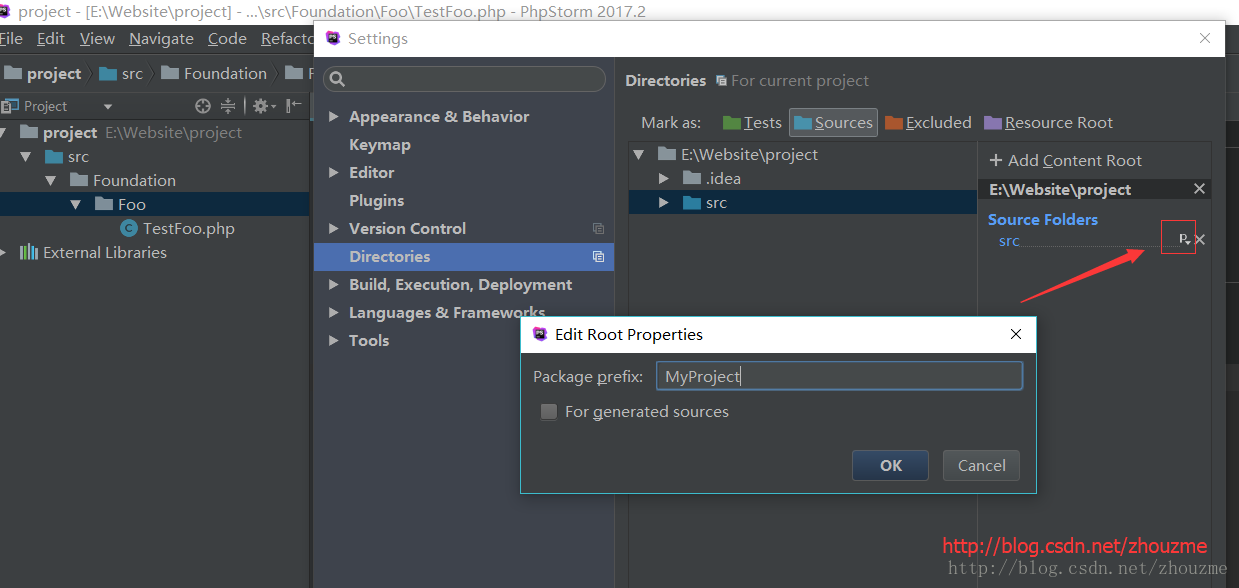Screen dimensions: 1239x588
Task: Mark selected folder as Tests
Action: (752, 122)
